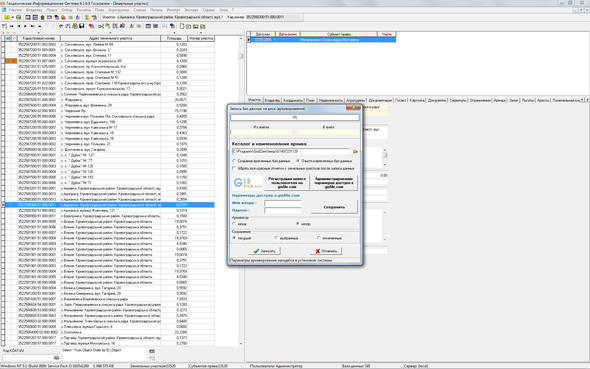Select 'отмеченные' save option

319,238
